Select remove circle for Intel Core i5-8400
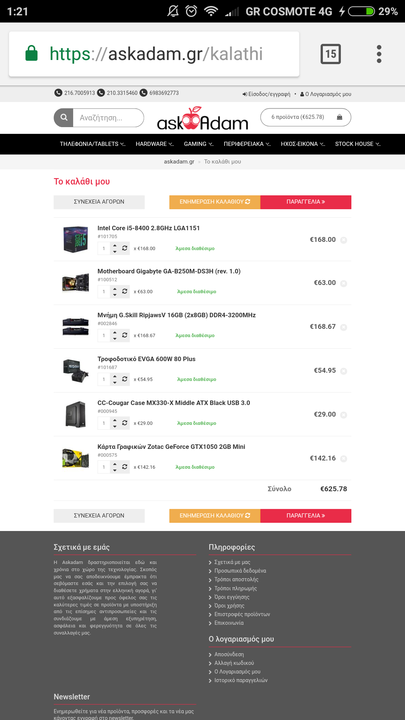Screen dimensions: 405x720 pyautogui.click(x=343, y=240)
